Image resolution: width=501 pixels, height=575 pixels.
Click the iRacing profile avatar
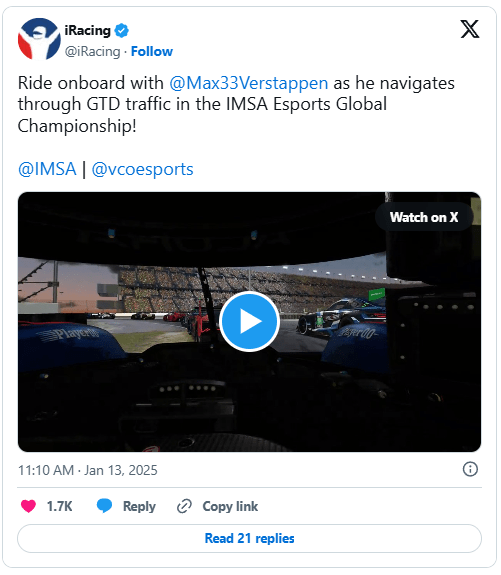pyautogui.click(x=39, y=39)
